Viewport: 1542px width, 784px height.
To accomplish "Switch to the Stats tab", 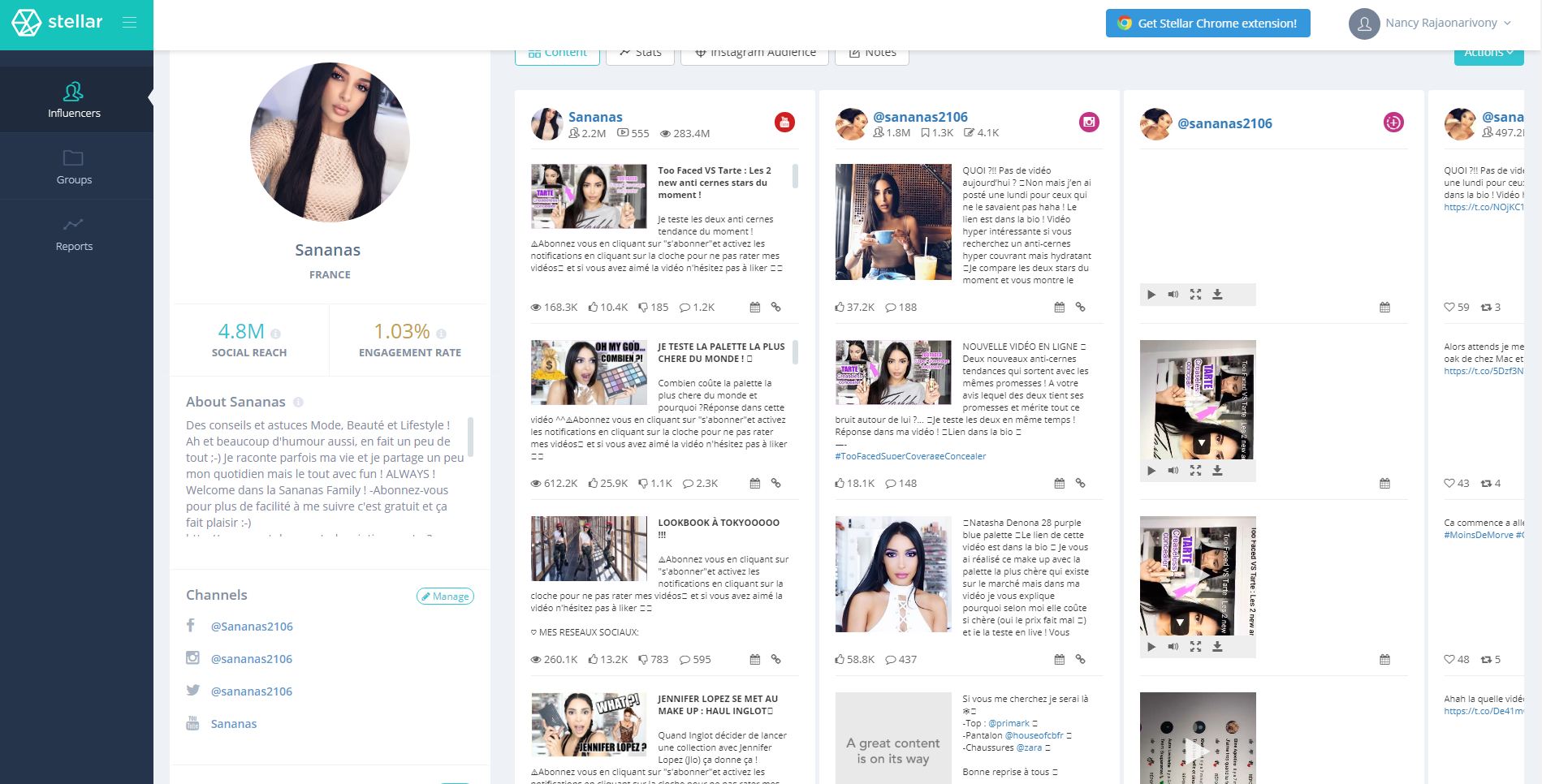I will 640,53.
